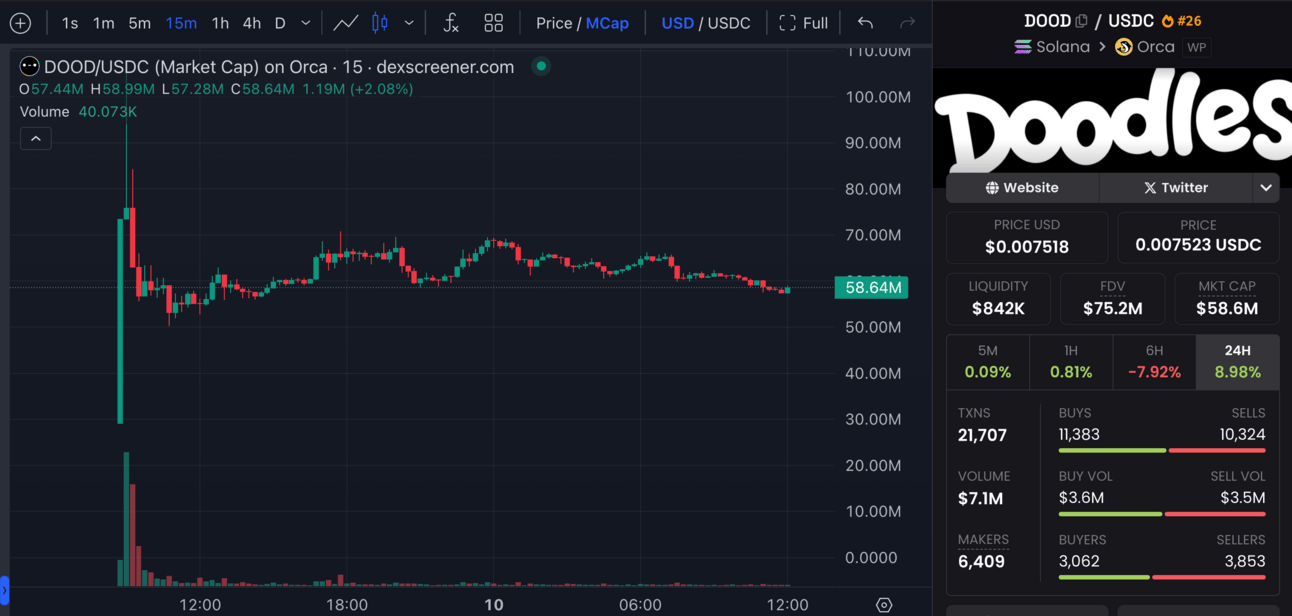Screen dimensions: 1292x616
Task: Click the DOOD token logo in legend
Action: point(30,66)
